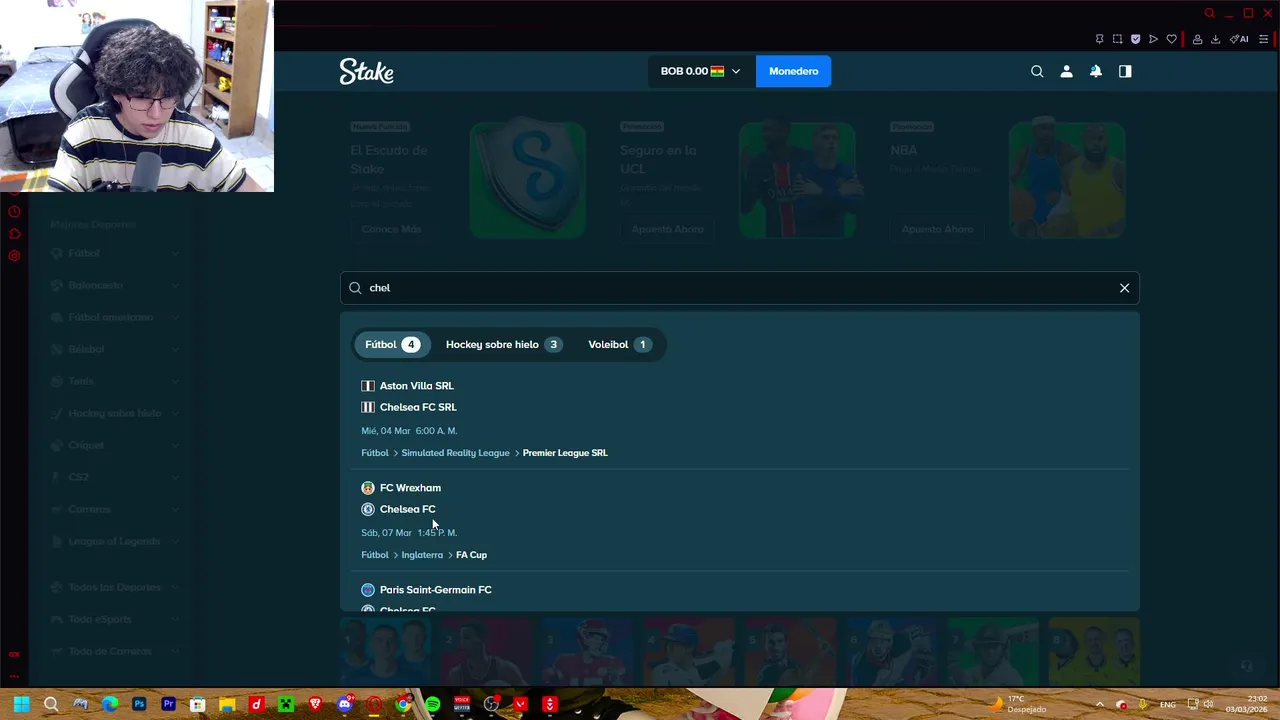
Task: Open the BOB 0.00 currency dropdown
Action: point(700,71)
